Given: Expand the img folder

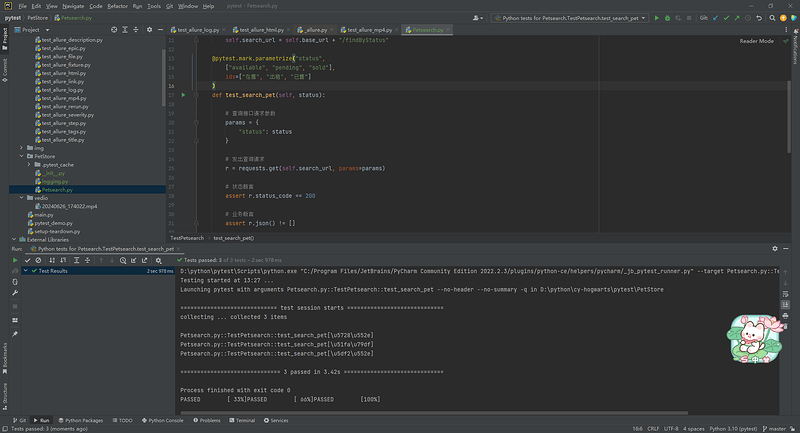Looking at the screenshot, I should [x=21, y=148].
